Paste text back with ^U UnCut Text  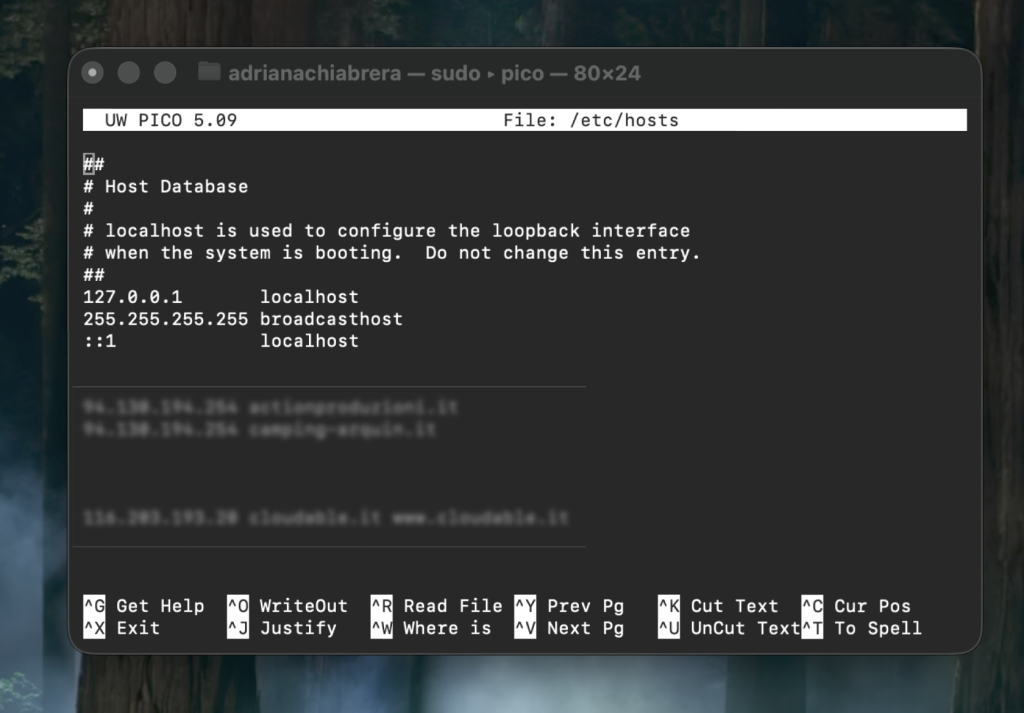click(x=731, y=628)
